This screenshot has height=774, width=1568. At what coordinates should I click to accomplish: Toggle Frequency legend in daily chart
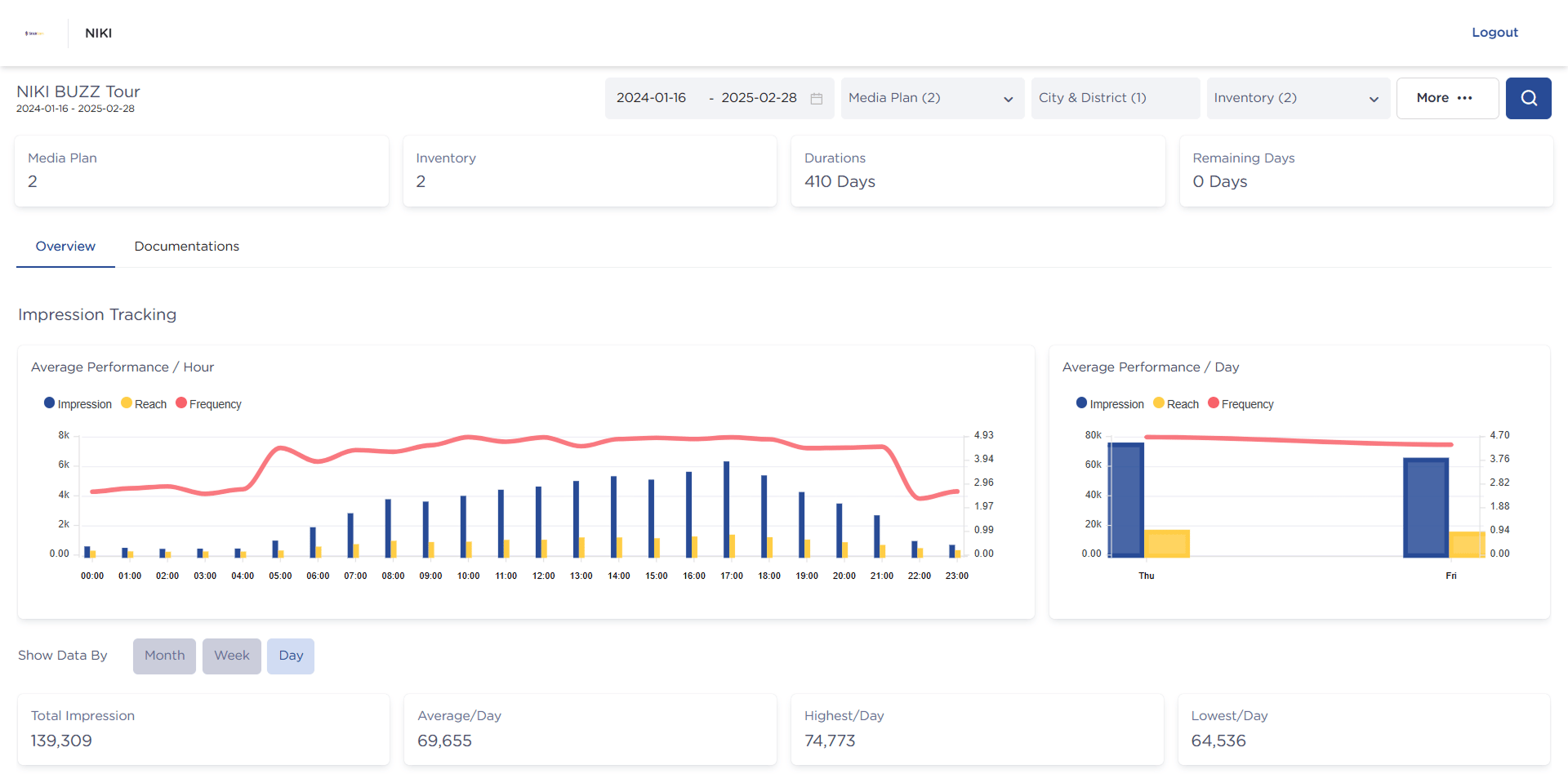1241,404
